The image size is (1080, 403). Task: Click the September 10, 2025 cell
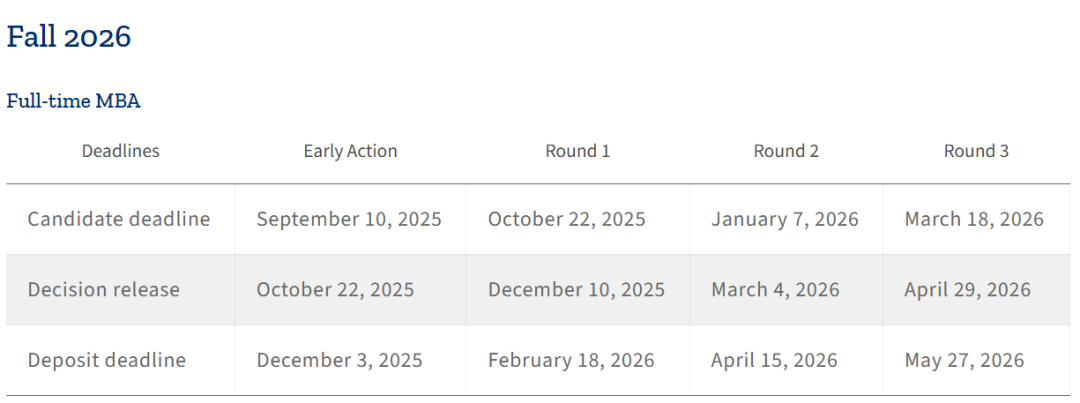tap(349, 219)
